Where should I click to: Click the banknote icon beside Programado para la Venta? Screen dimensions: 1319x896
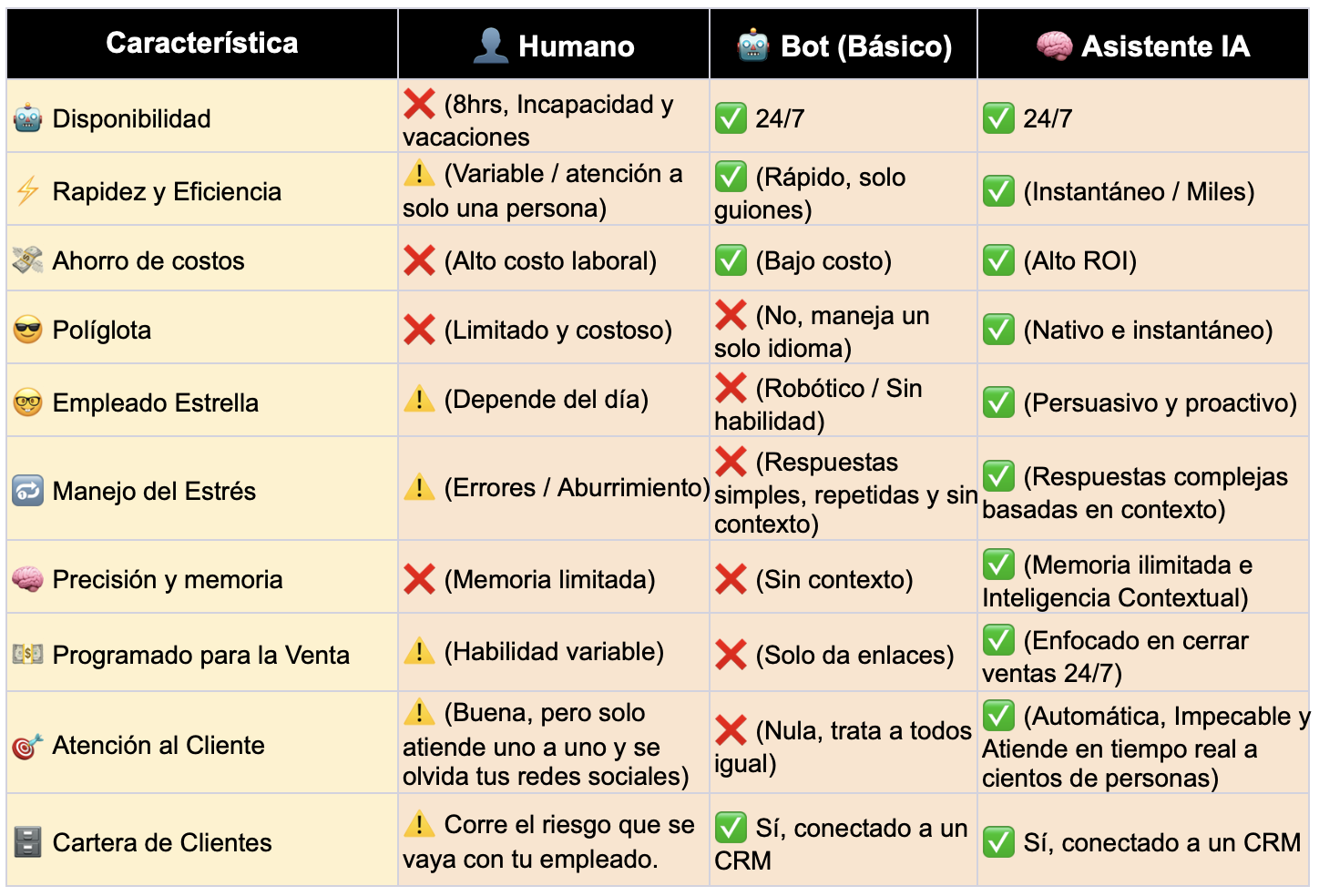coord(27,655)
